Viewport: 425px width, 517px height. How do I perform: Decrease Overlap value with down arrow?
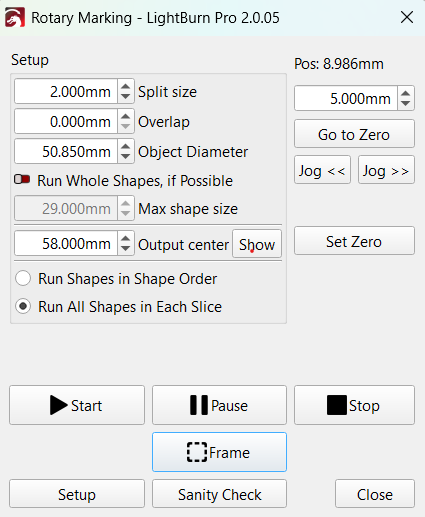coord(126,126)
